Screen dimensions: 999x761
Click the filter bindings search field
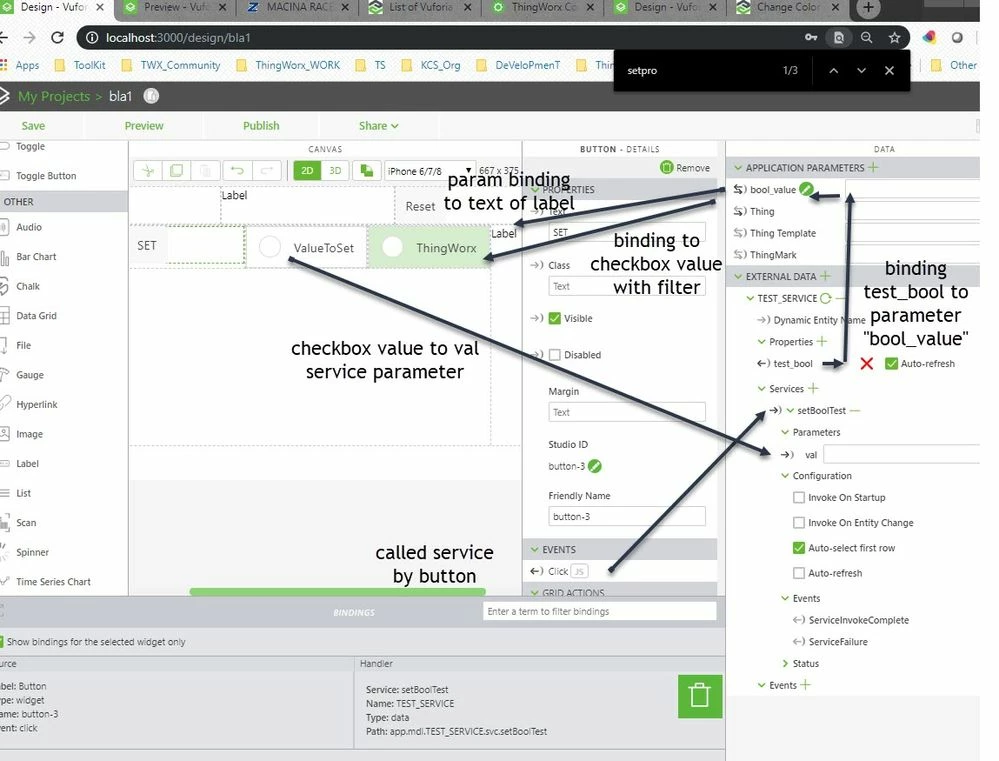(x=600, y=611)
